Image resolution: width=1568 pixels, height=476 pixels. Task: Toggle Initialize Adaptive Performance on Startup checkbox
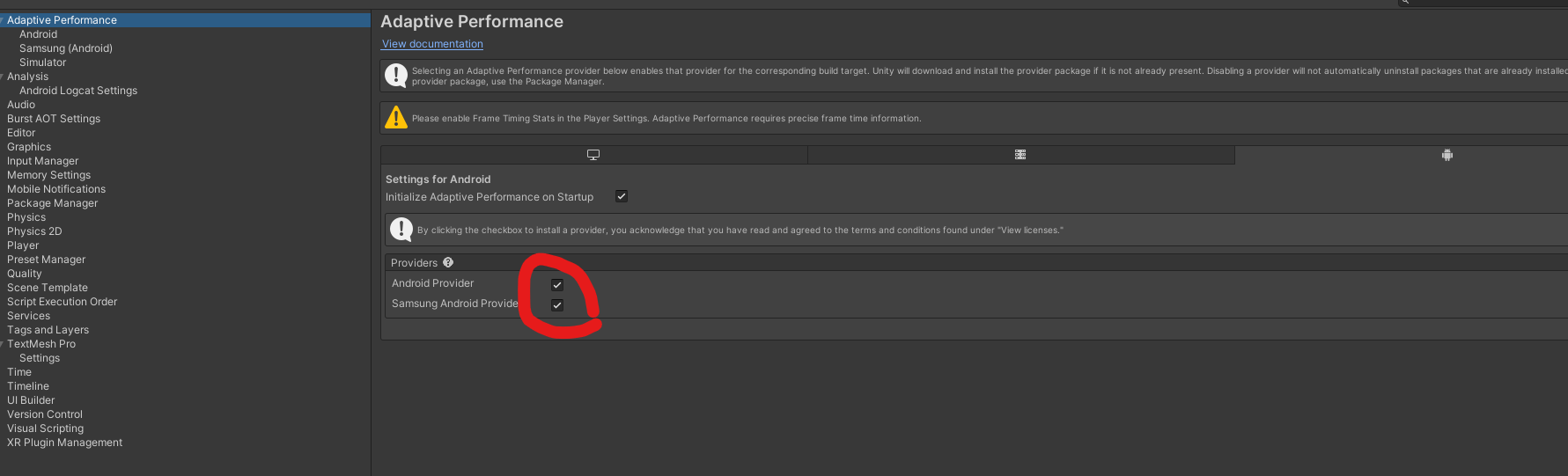[x=622, y=196]
